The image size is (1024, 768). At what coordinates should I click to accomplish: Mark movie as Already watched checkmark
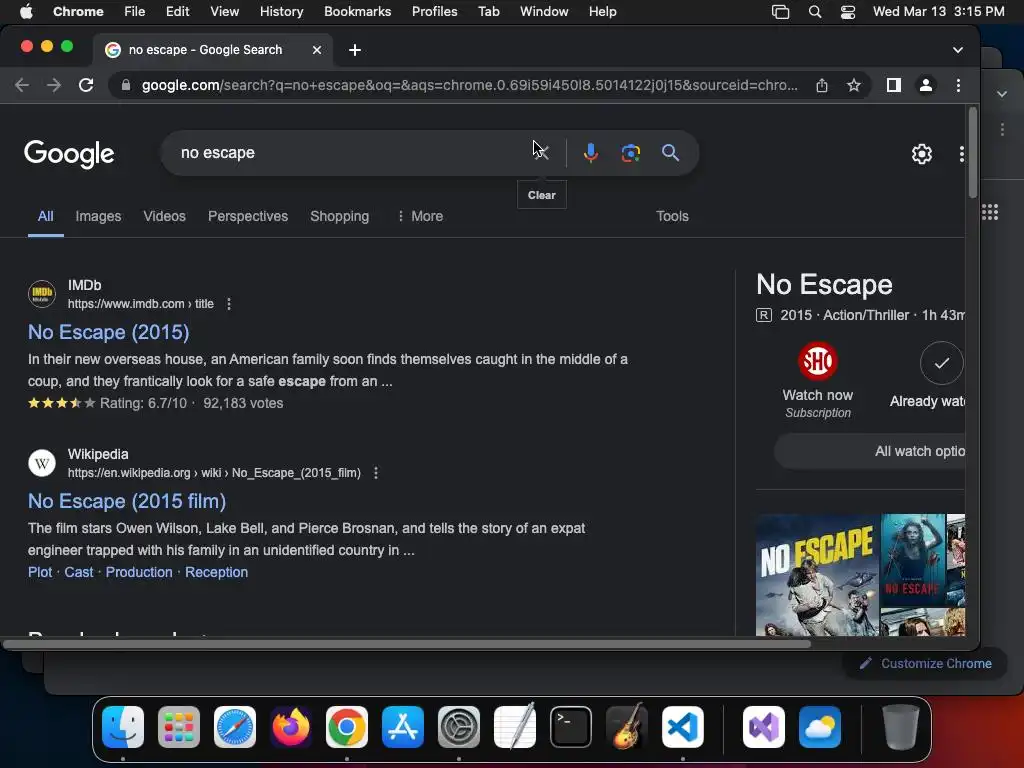941,363
